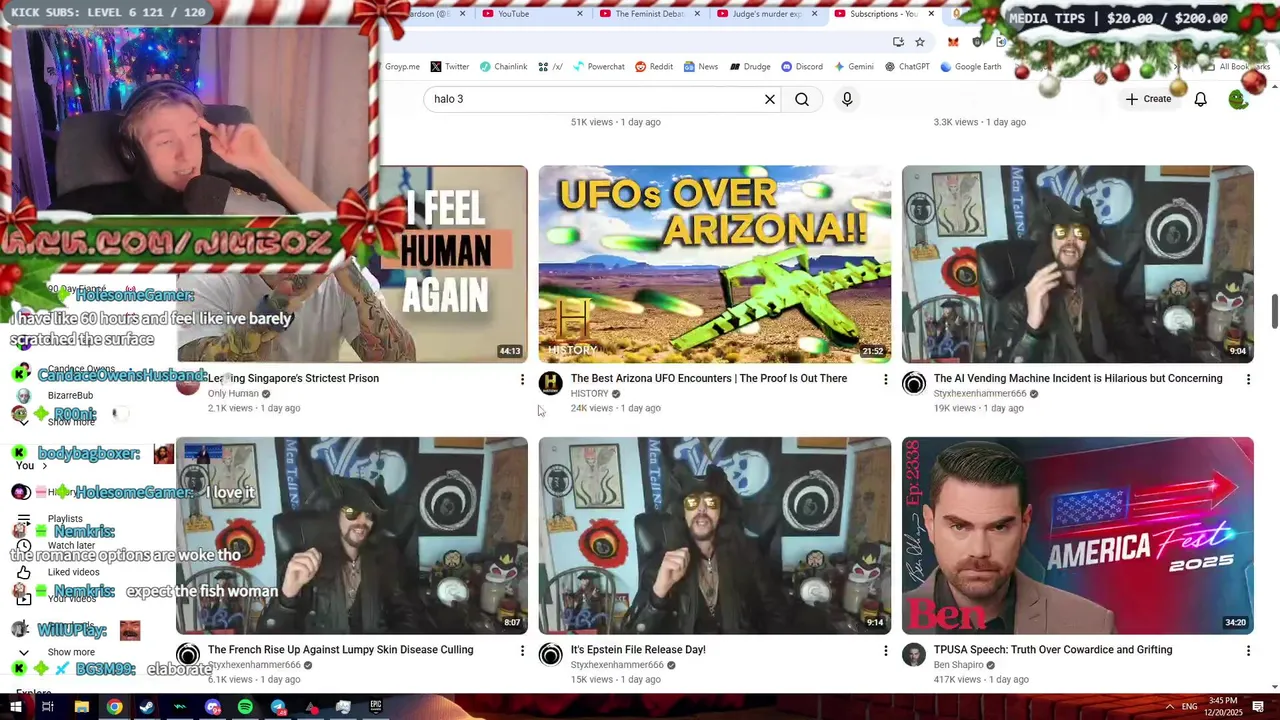This screenshot has width=1280, height=720.
Task: Open File Explorer from taskbar
Action: [81, 707]
